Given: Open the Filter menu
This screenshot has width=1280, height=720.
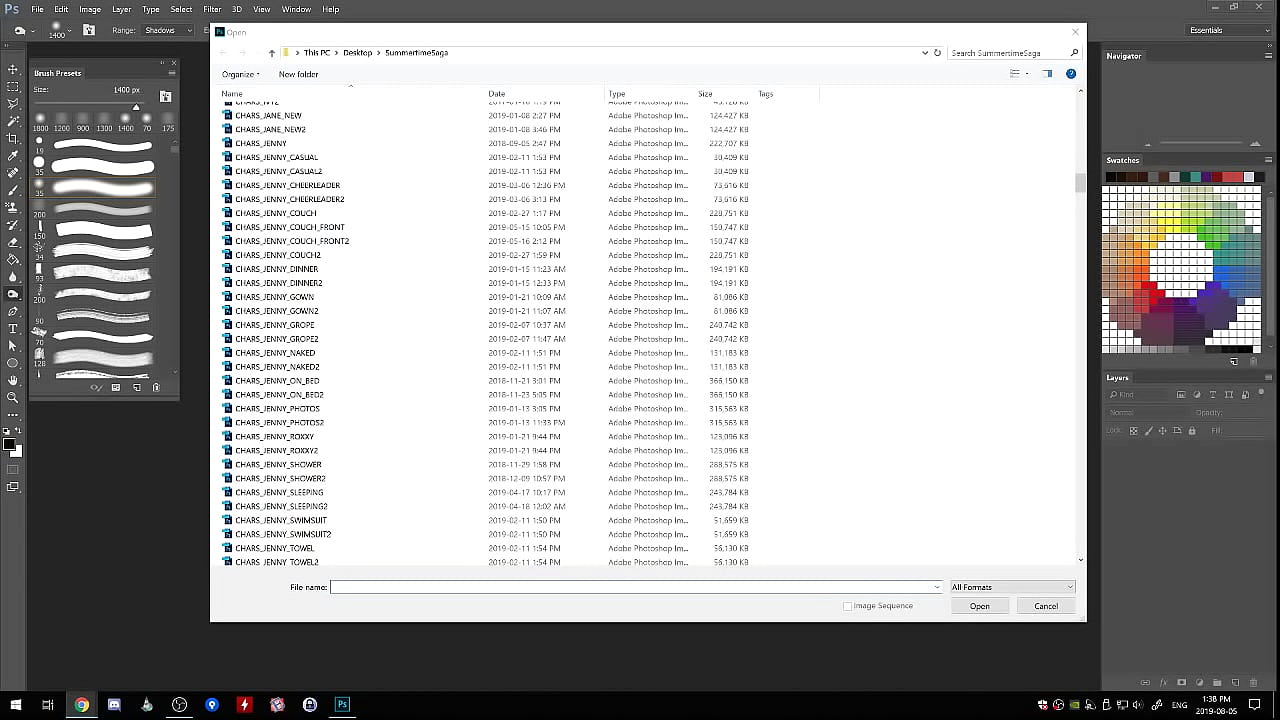Looking at the screenshot, I should [212, 9].
